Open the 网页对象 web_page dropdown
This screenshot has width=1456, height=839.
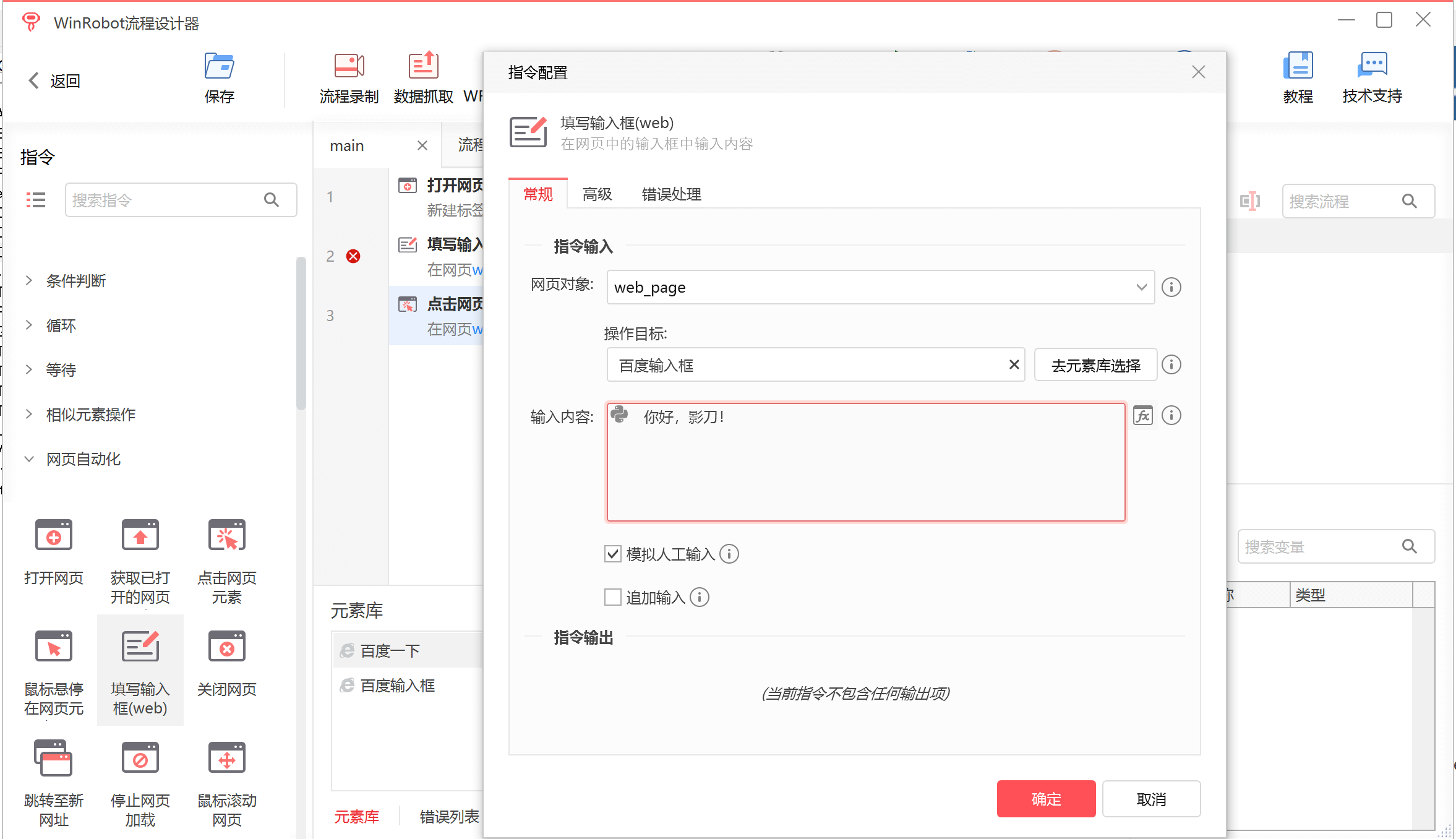pos(1141,287)
